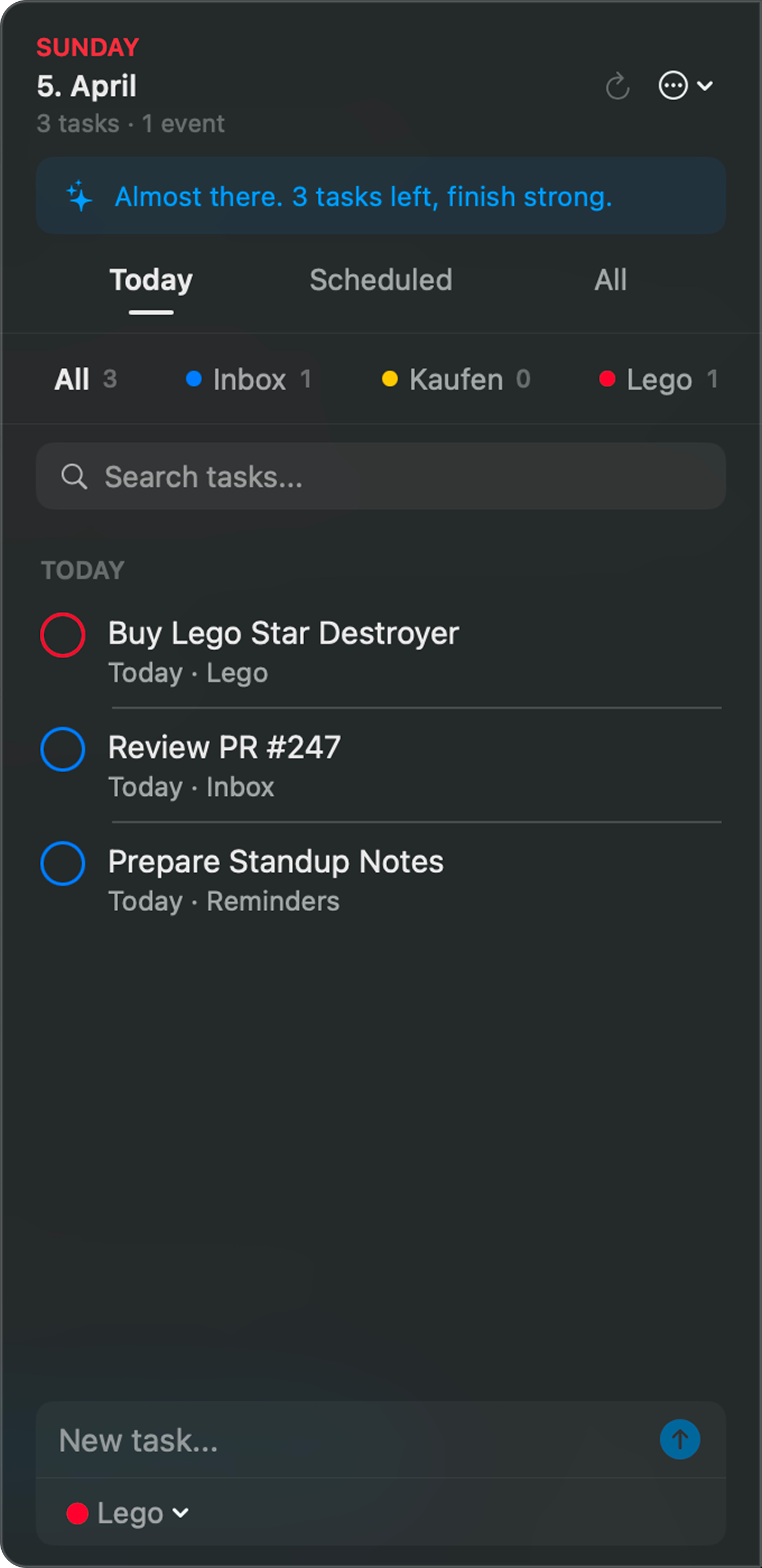This screenshot has width=762, height=1568.
Task: Mark Buy Lego Star Destroyer complete
Action: (63, 635)
